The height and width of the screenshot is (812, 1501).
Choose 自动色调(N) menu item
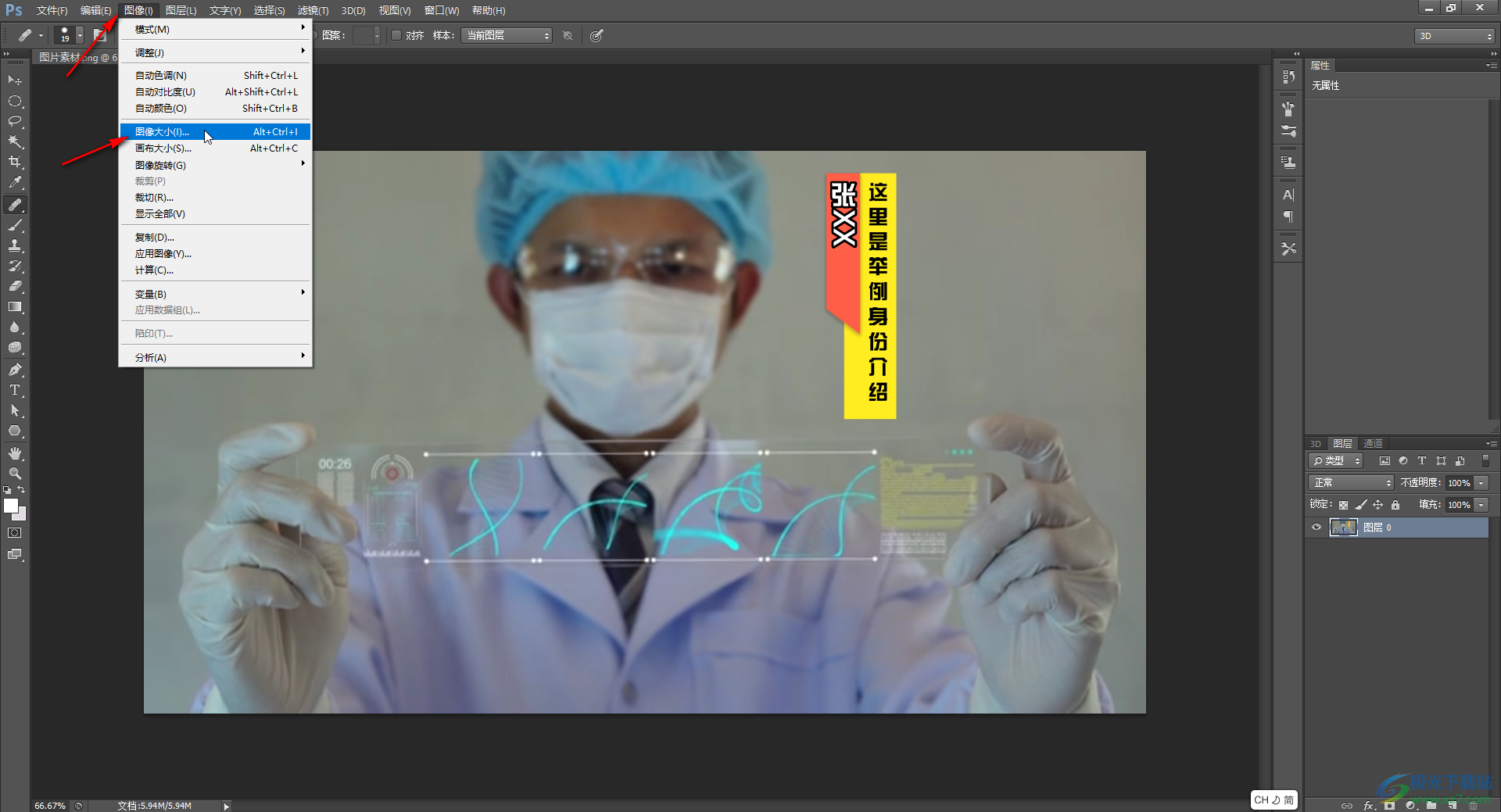pyautogui.click(x=215, y=76)
